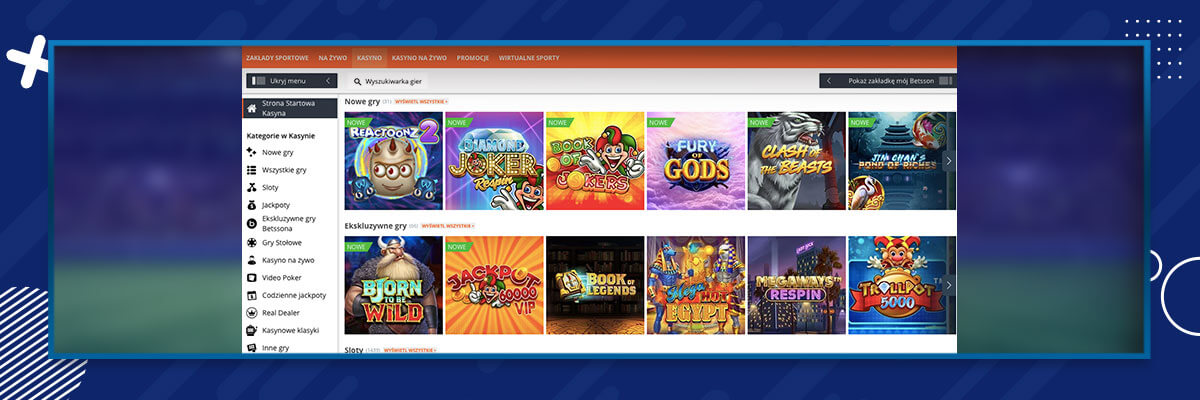Click the roulette icon next to Gry Stołowe
The image size is (1200, 400).
point(252,242)
